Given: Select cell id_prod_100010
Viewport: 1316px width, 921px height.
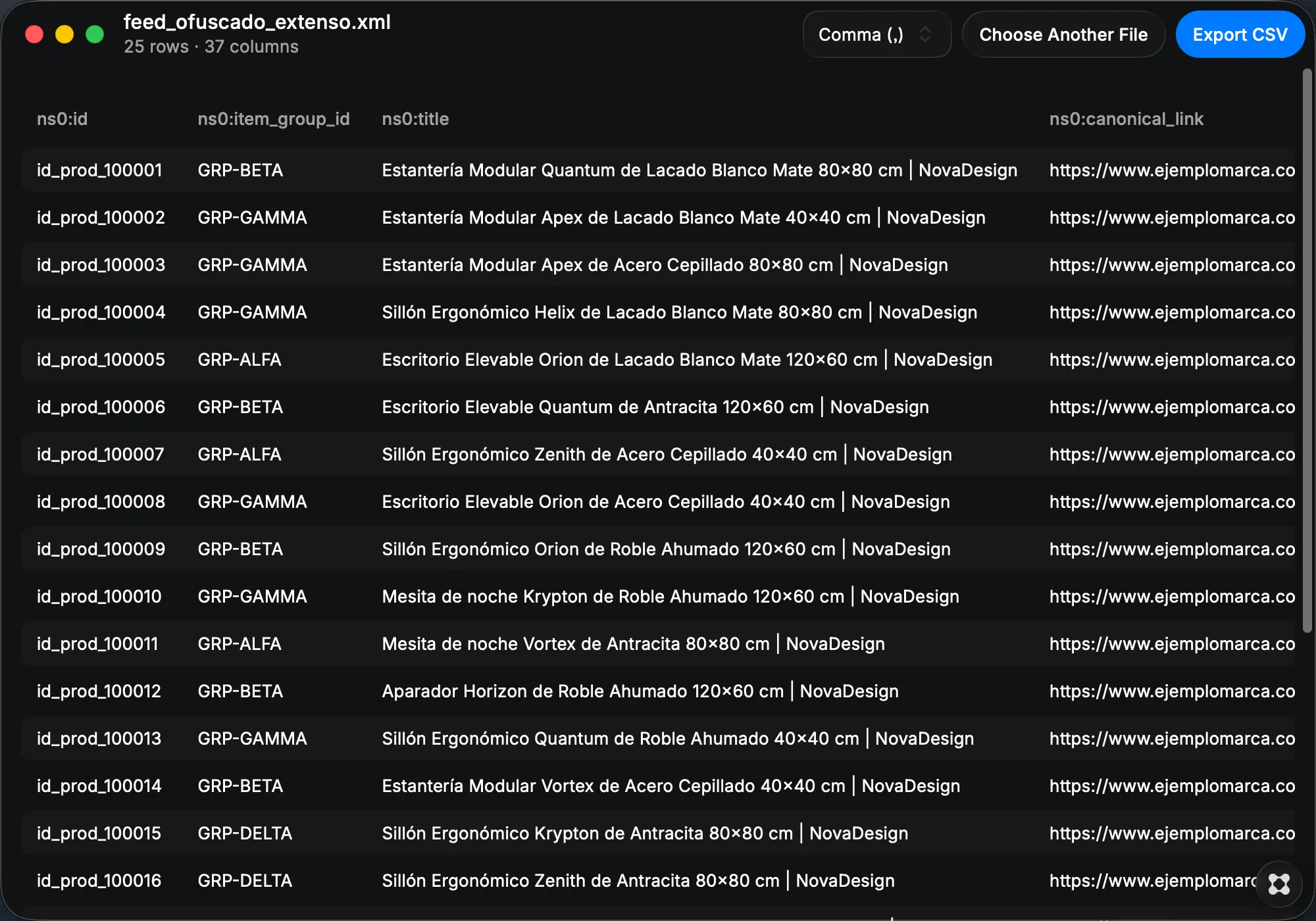Looking at the screenshot, I should click(99, 597).
